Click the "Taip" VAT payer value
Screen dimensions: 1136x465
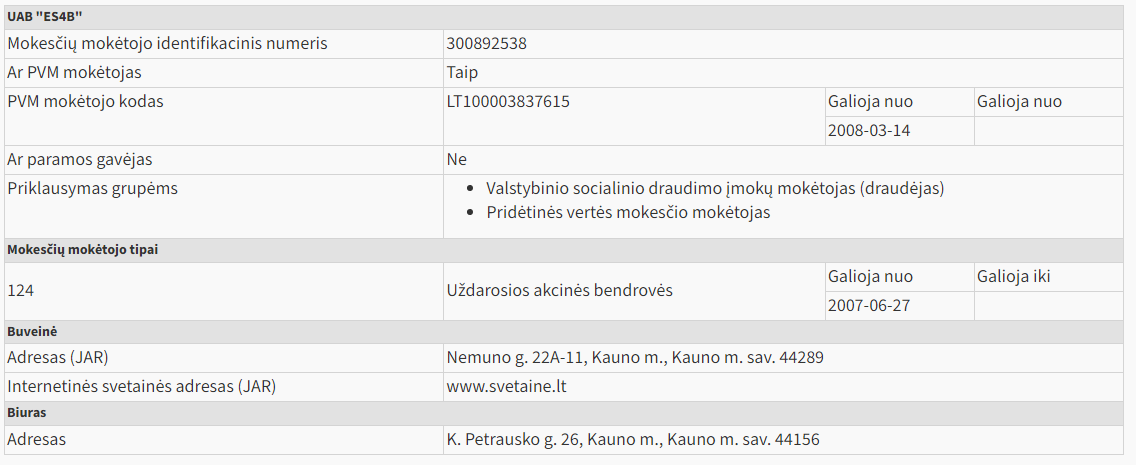(463, 73)
